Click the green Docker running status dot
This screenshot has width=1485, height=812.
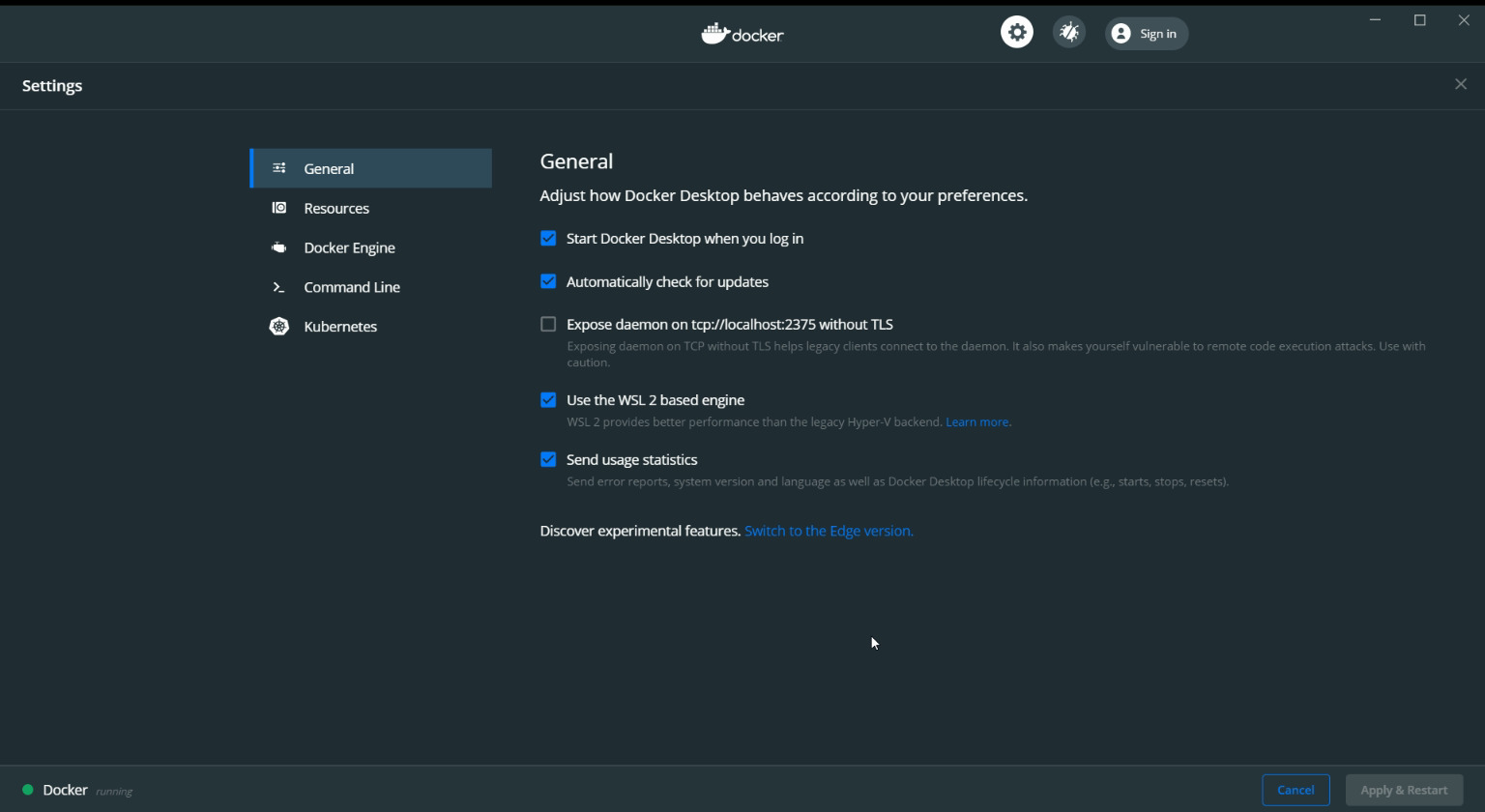(x=28, y=790)
